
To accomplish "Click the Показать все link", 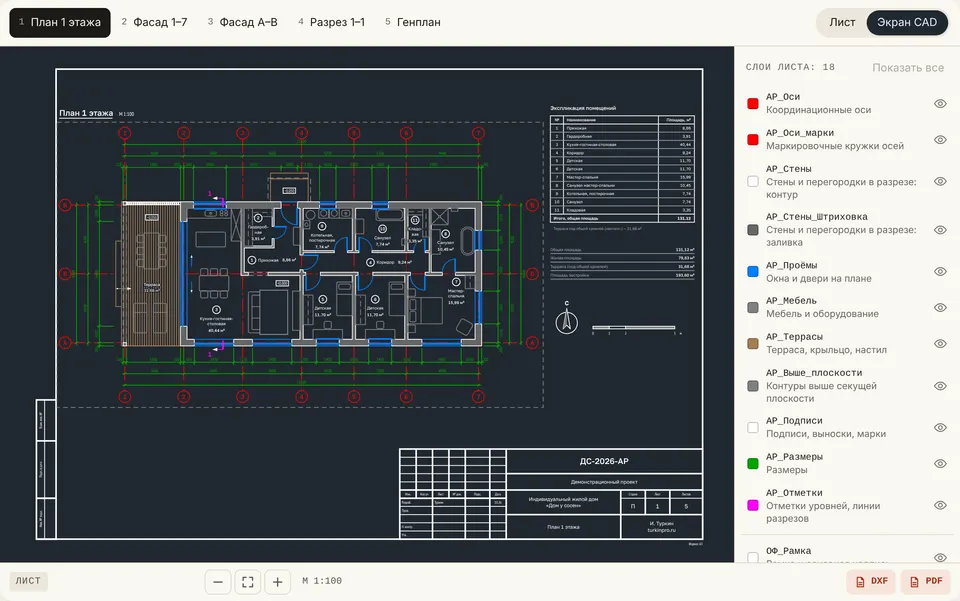I will (907, 68).
